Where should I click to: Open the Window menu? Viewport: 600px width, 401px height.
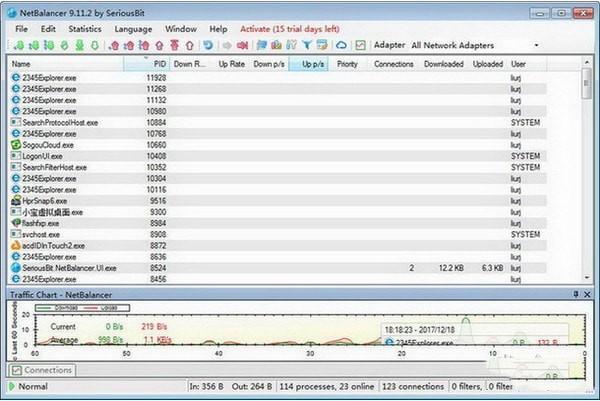pos(181,29)
